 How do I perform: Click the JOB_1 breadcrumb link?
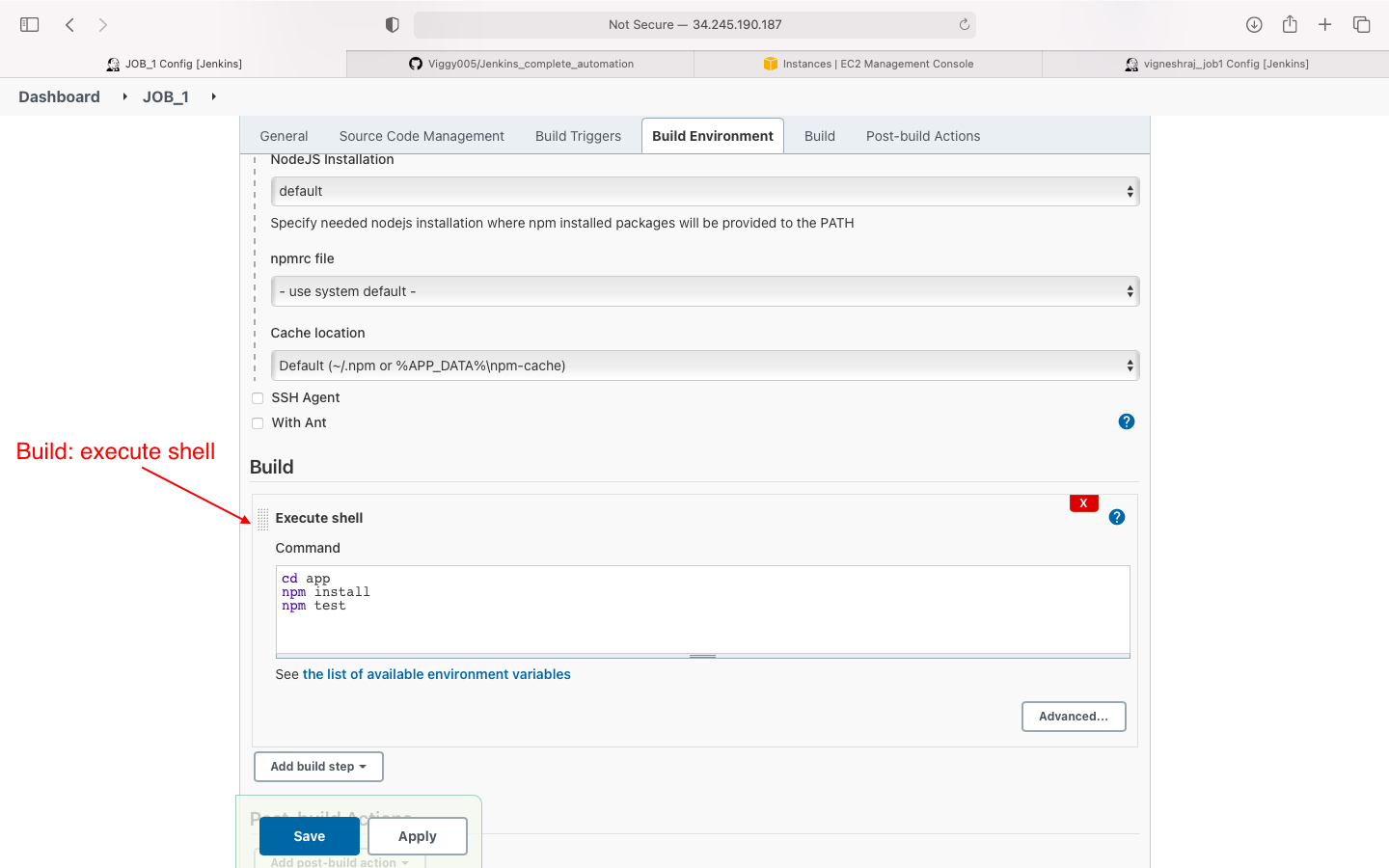[166, 96]
